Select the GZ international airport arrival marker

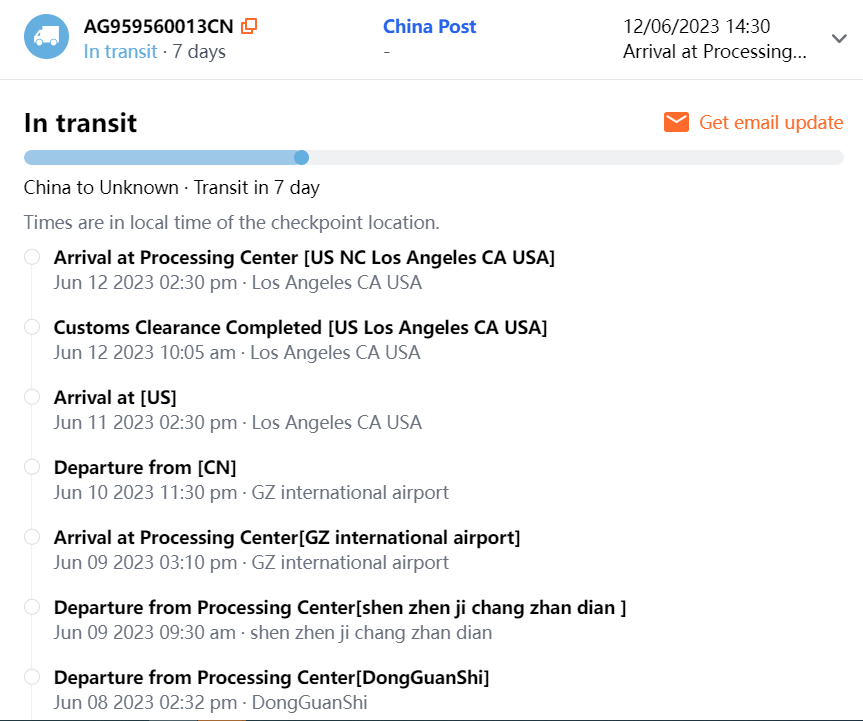pyautogui.click(x=32, y=537)
